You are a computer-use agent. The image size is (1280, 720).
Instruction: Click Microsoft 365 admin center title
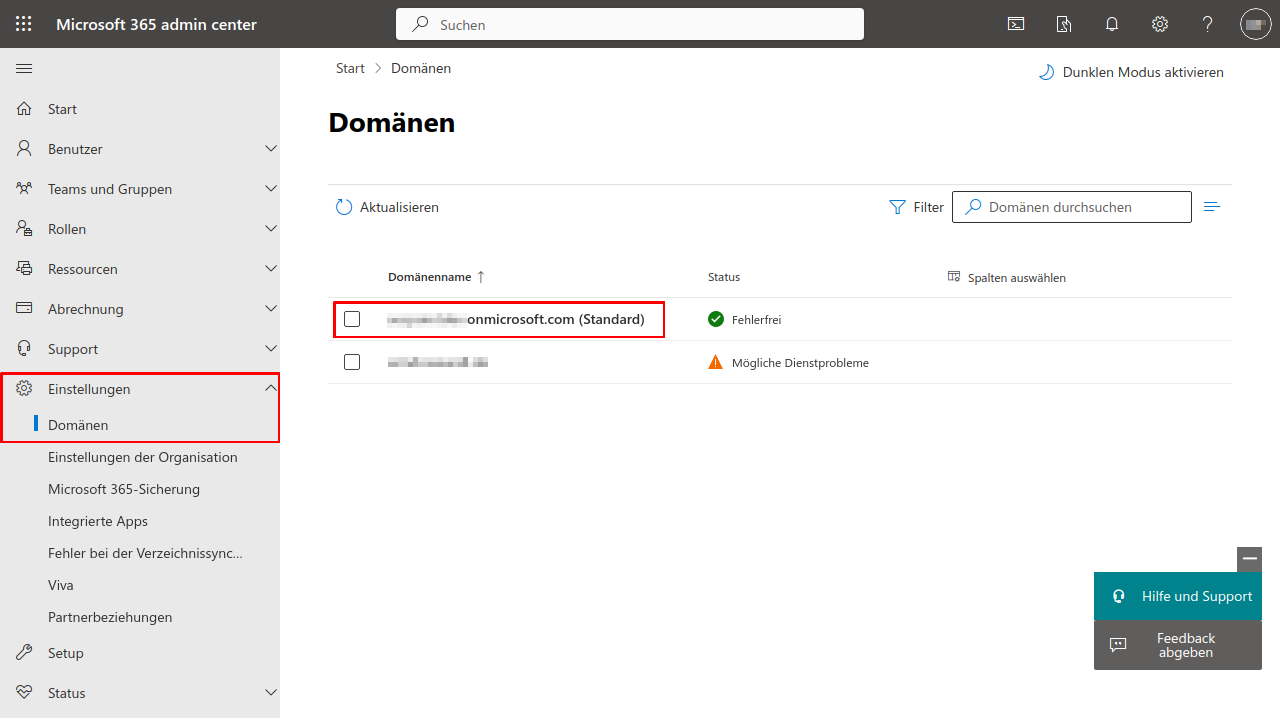(156, 24)
